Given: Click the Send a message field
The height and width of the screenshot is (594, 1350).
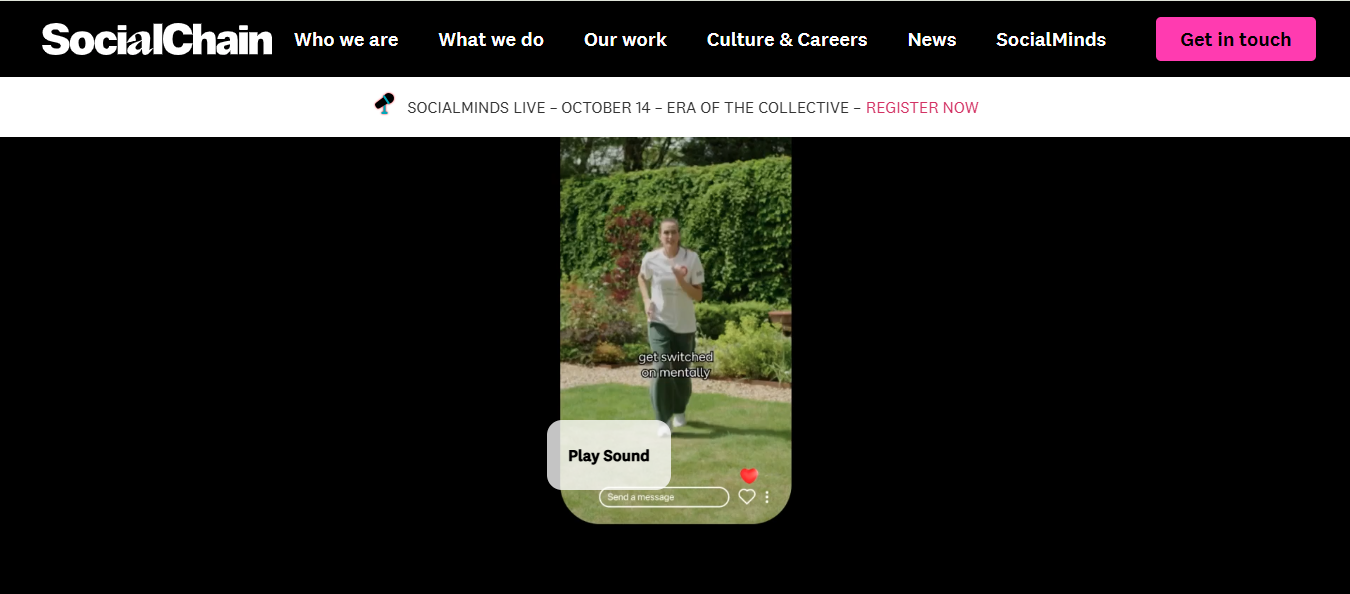Looking at the screenshot, I should pos(664,497).
